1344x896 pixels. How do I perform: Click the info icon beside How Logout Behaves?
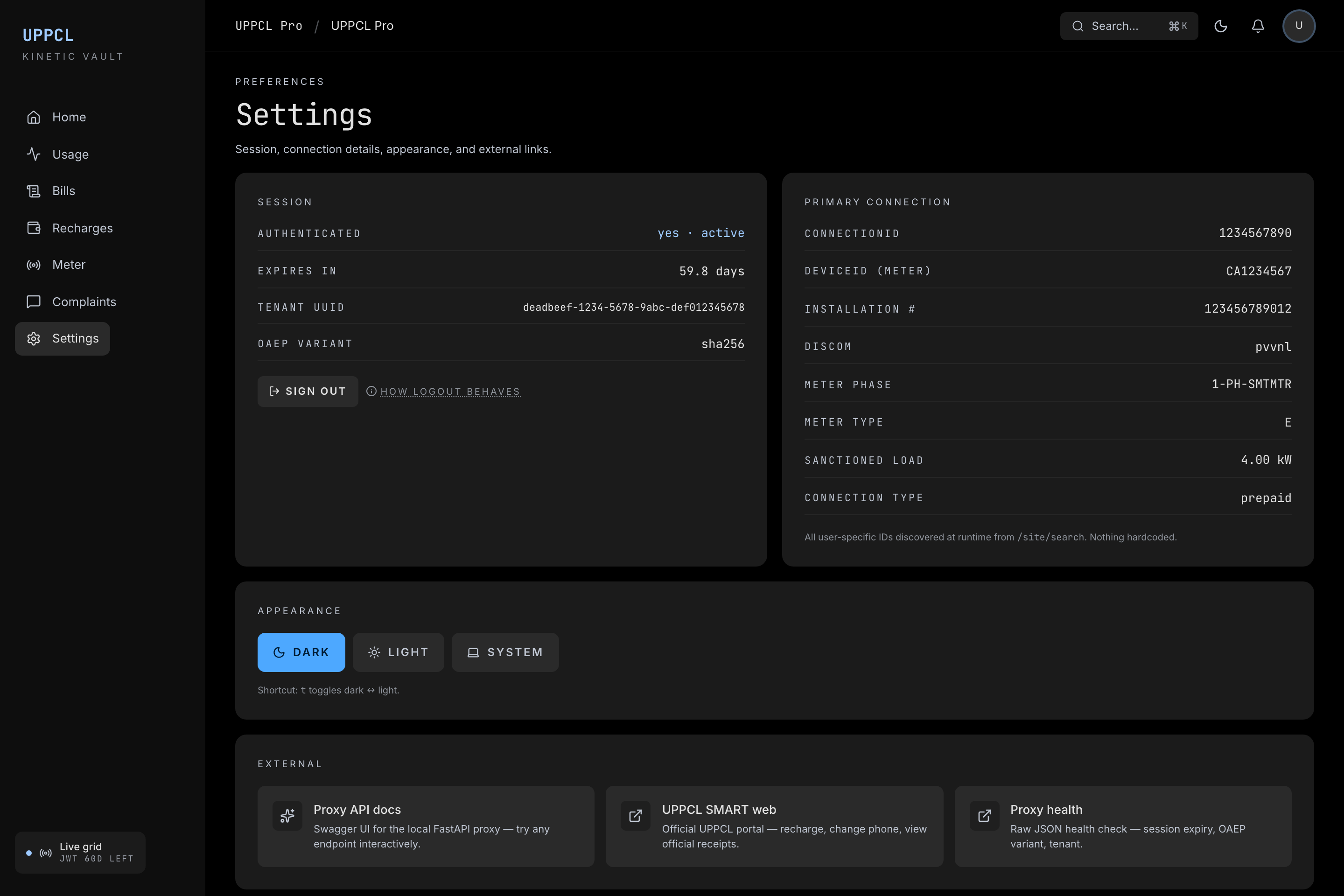371,392
